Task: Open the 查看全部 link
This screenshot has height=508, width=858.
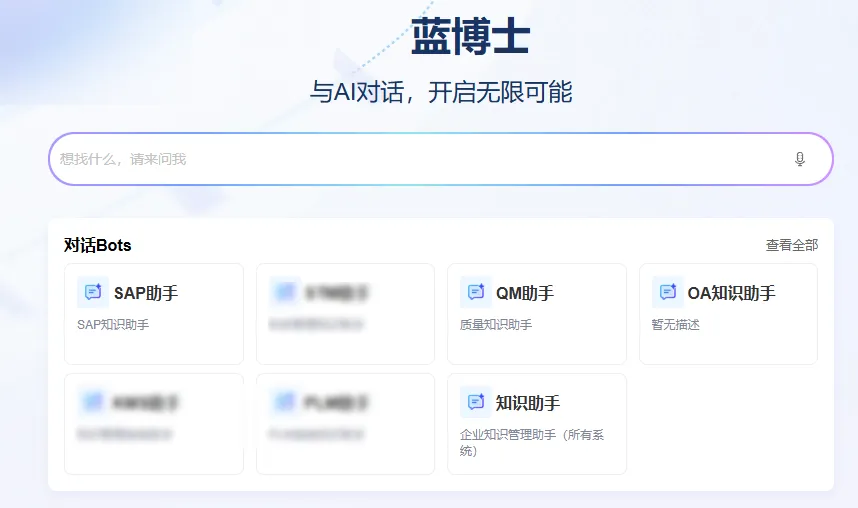Action: [x=791, y=245]
